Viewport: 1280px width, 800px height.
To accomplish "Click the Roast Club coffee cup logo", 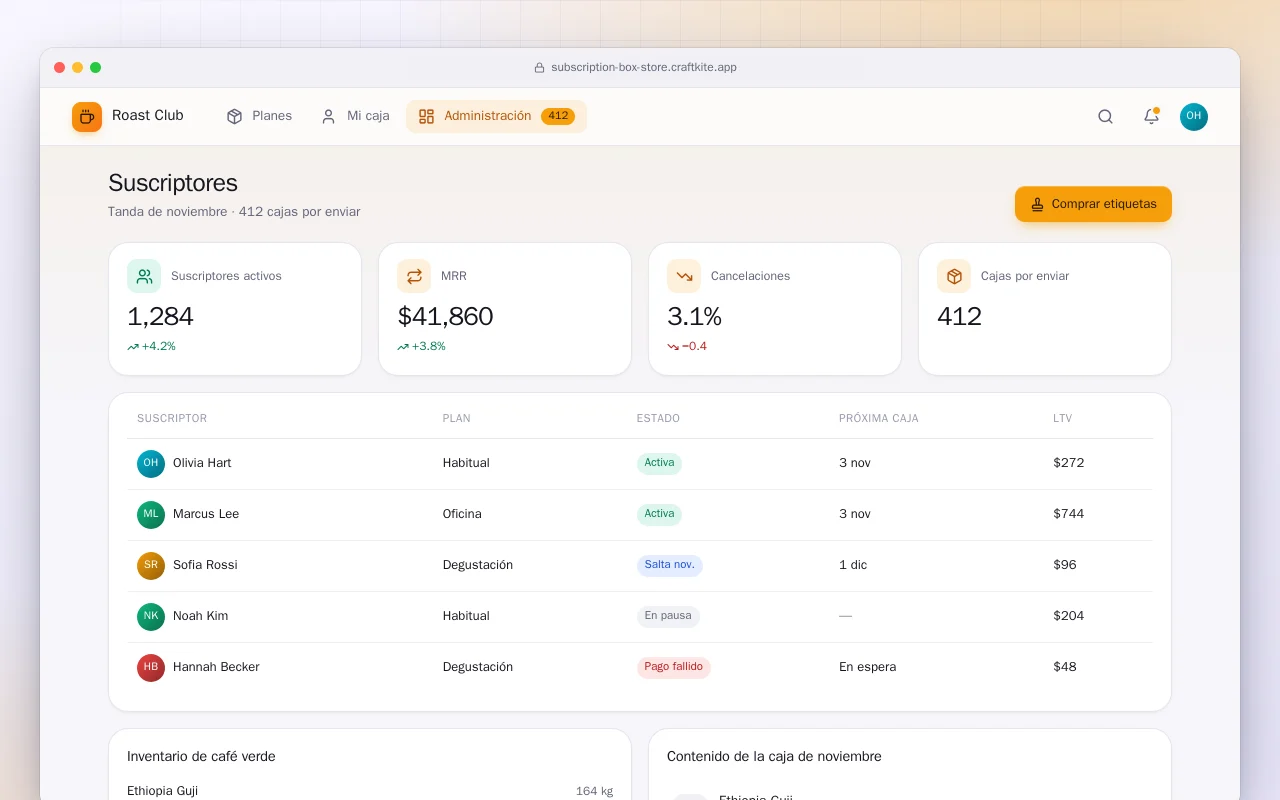I will [87, 117].
